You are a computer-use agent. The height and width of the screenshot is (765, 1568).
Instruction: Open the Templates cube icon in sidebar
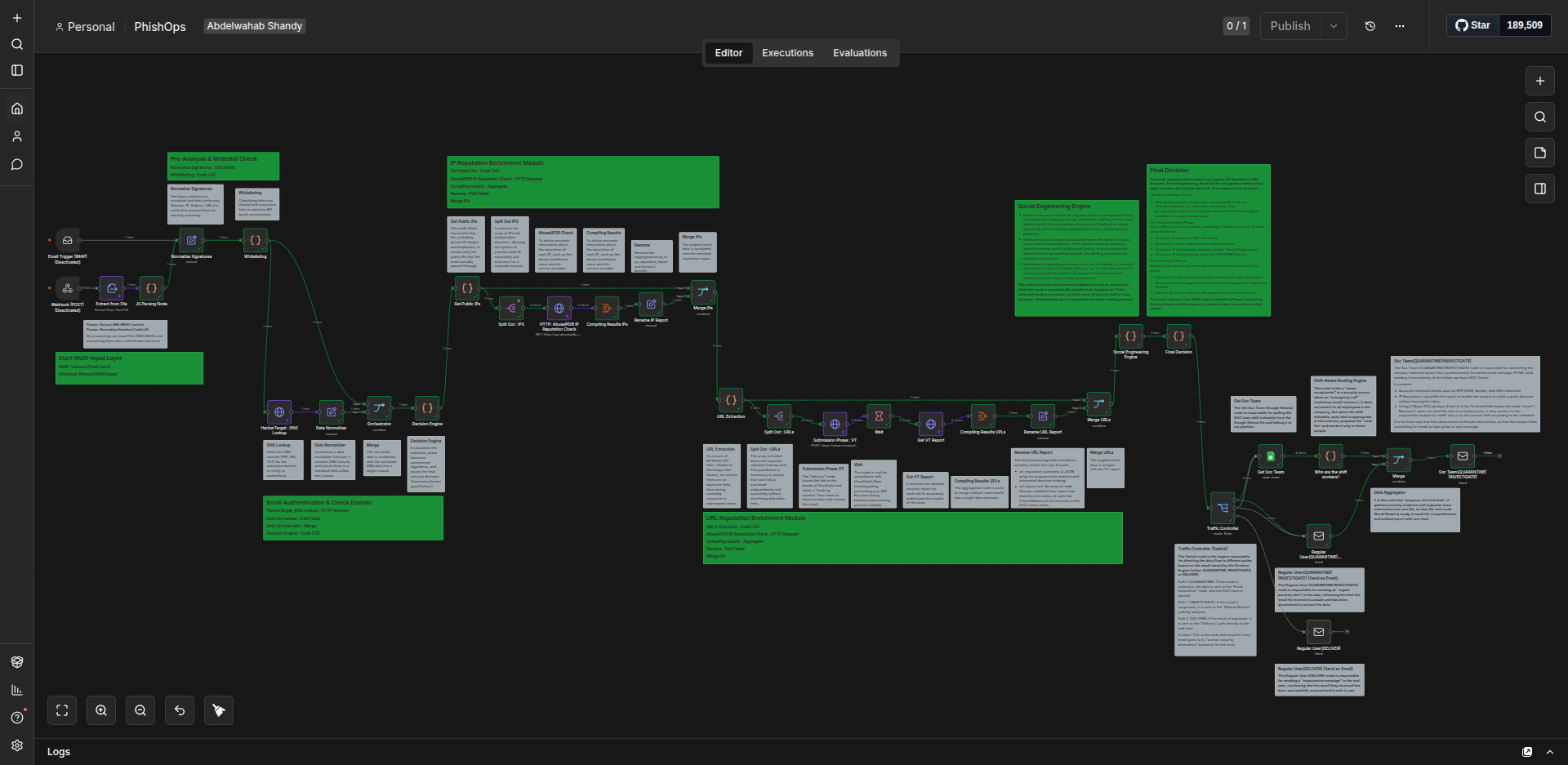tap(16, 662)
